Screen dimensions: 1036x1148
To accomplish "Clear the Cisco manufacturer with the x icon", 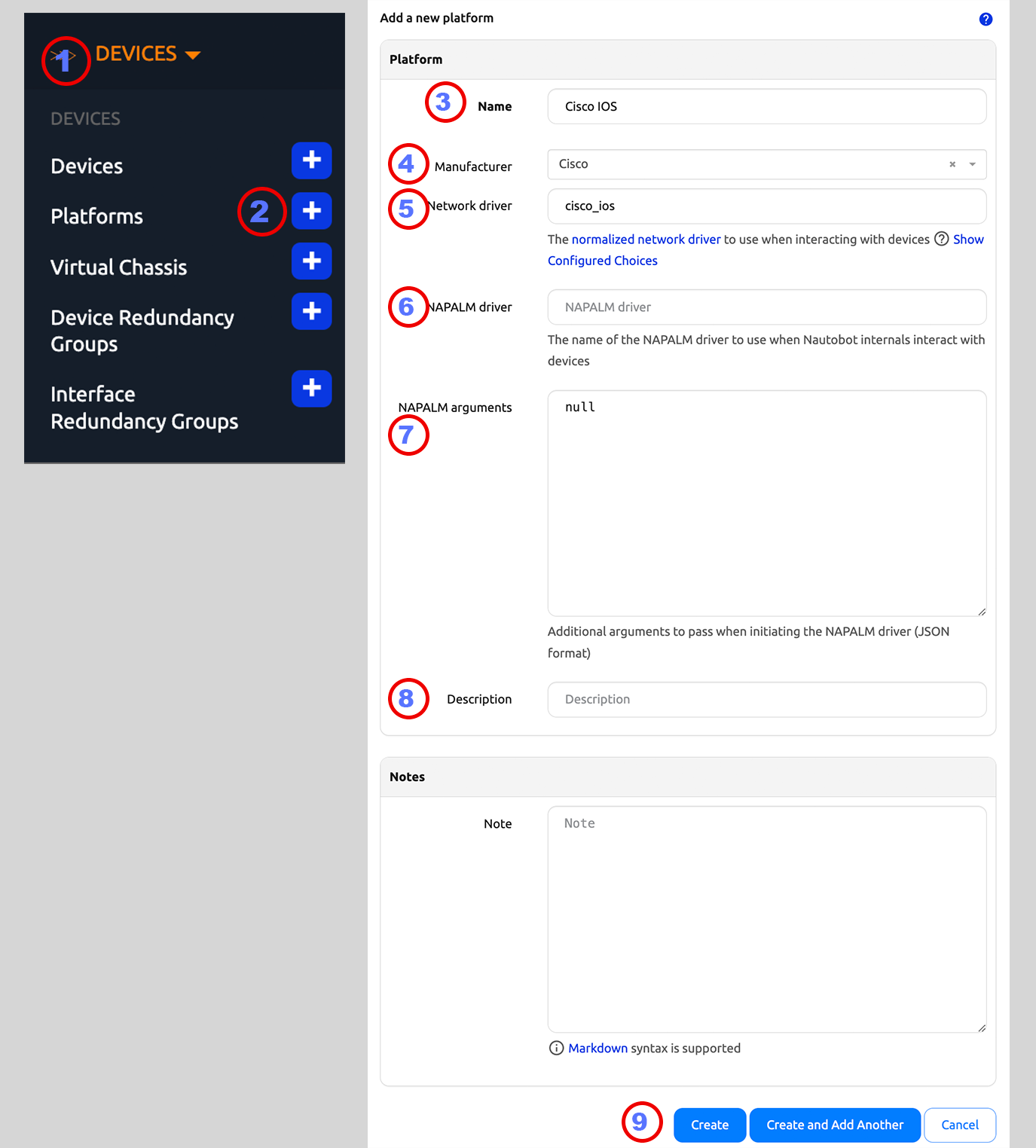I will pos(951,164).
